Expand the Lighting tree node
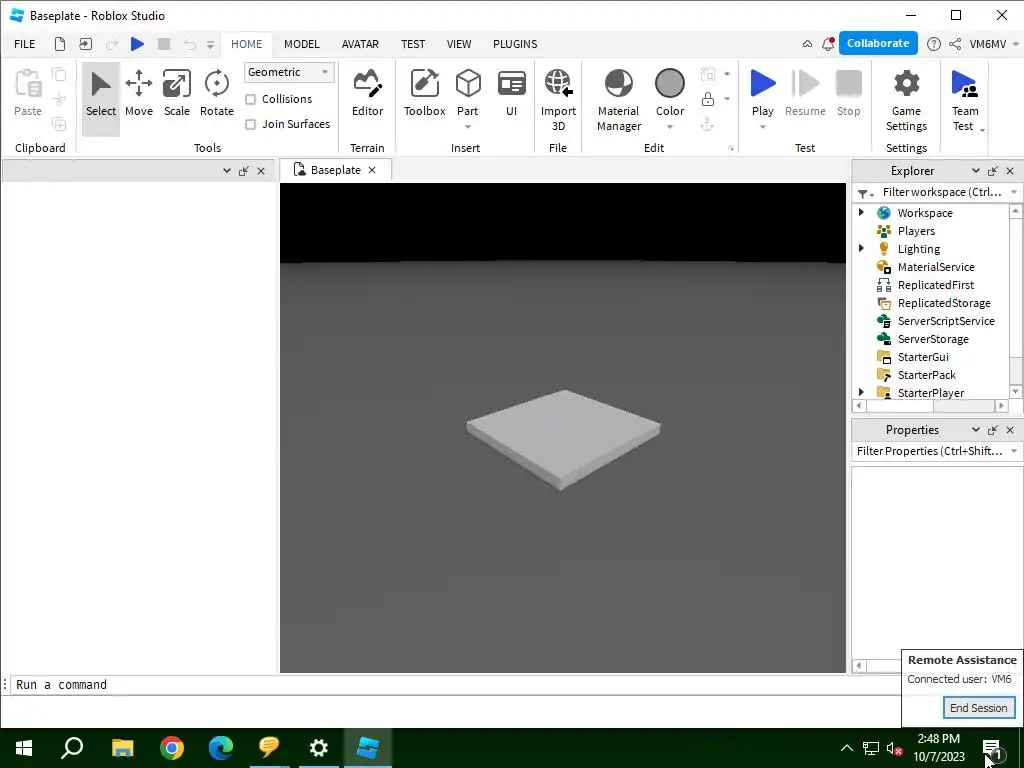This screenshot has width=1024, height=768. (x=861, y=248)
